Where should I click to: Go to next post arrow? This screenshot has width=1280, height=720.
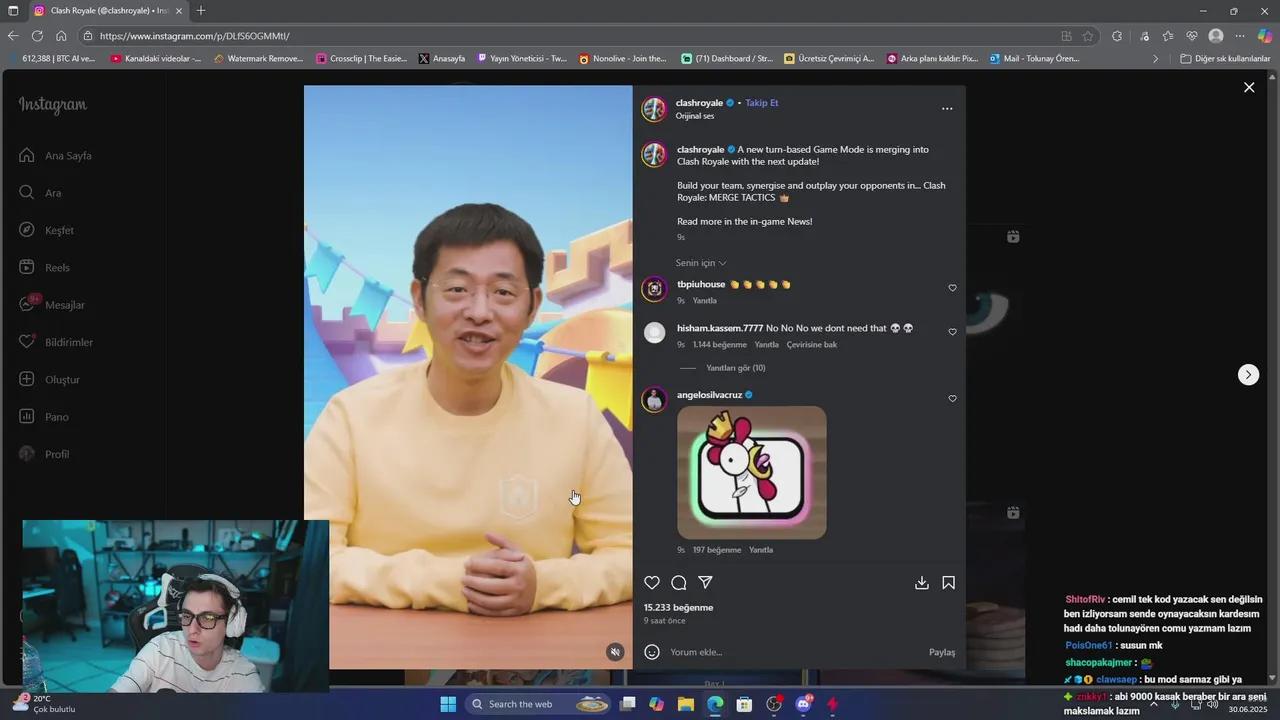pyautogui.click(x=1248, y=374)
